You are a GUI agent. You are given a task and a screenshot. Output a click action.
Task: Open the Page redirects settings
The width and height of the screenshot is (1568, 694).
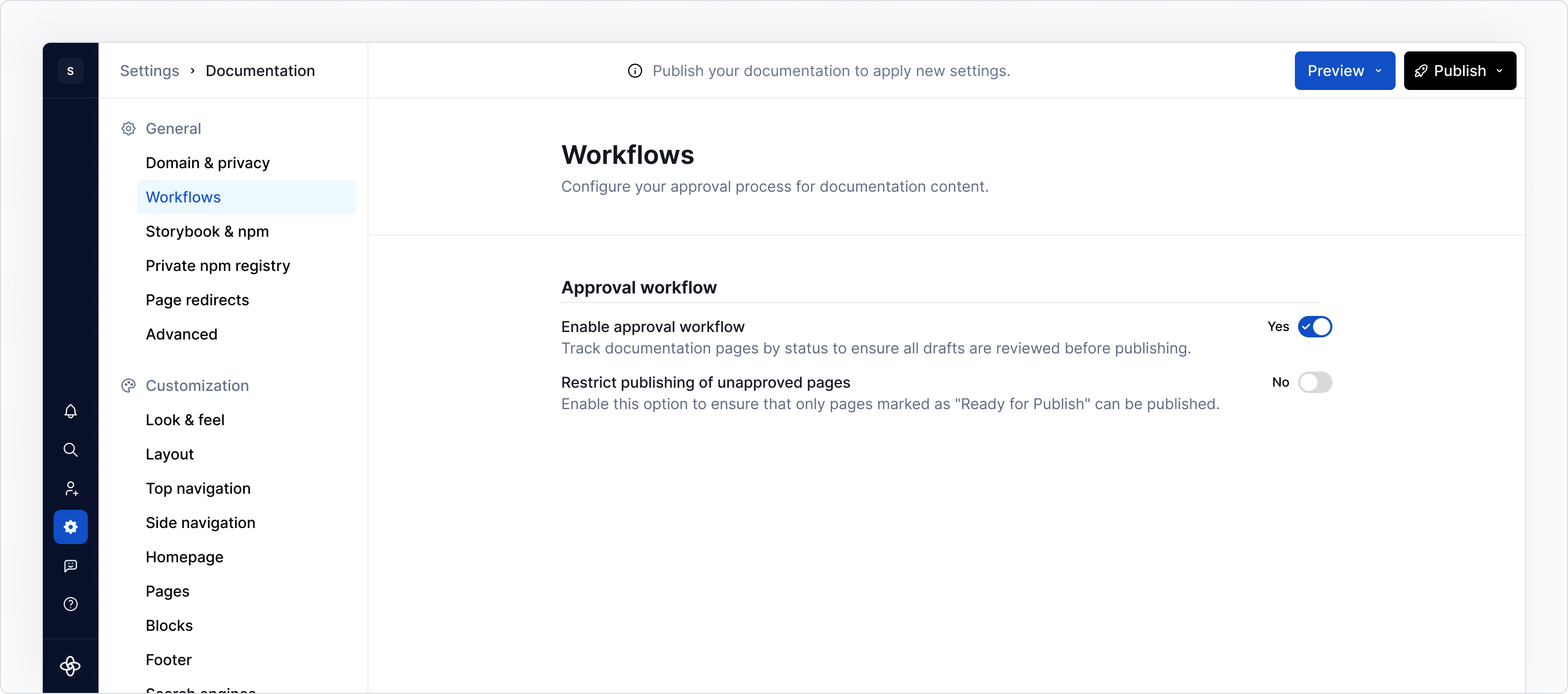[197, 299]
